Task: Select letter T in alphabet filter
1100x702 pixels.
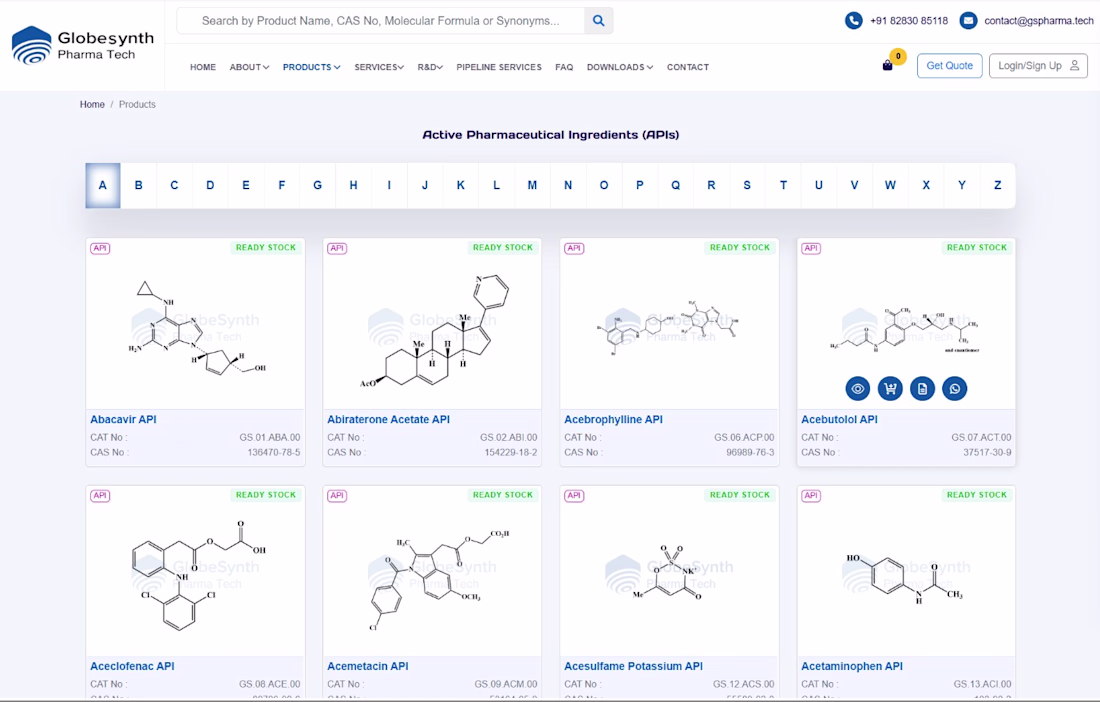Action: click(x=783, y=186)
